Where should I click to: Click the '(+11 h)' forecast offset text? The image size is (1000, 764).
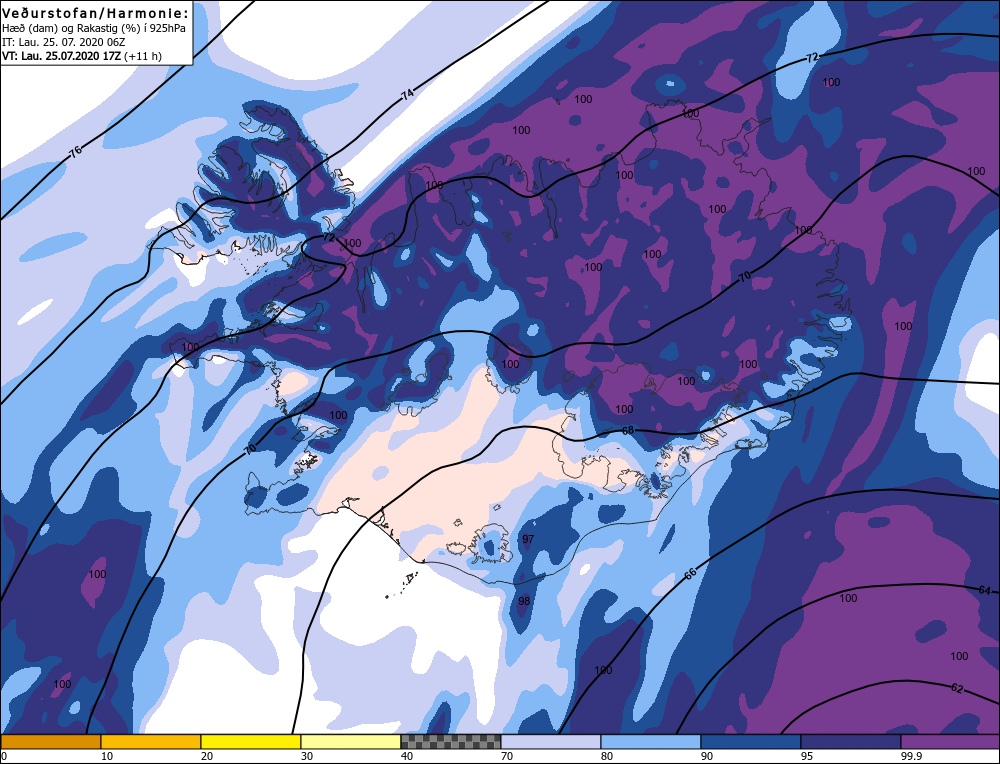(x=143, y=56)
